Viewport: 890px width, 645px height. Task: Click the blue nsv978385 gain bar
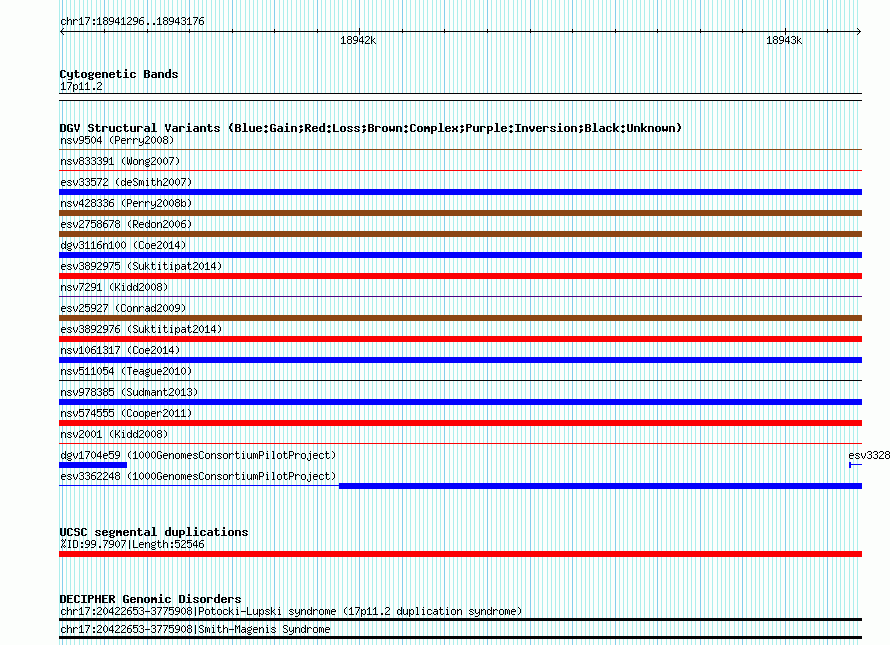tap(460, 402)
